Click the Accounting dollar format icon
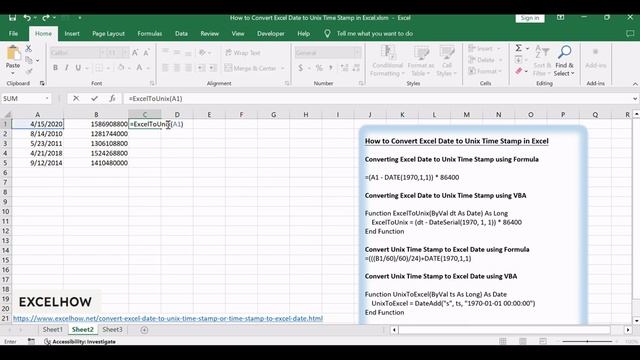The image size is (640, 360). [301, 68]
